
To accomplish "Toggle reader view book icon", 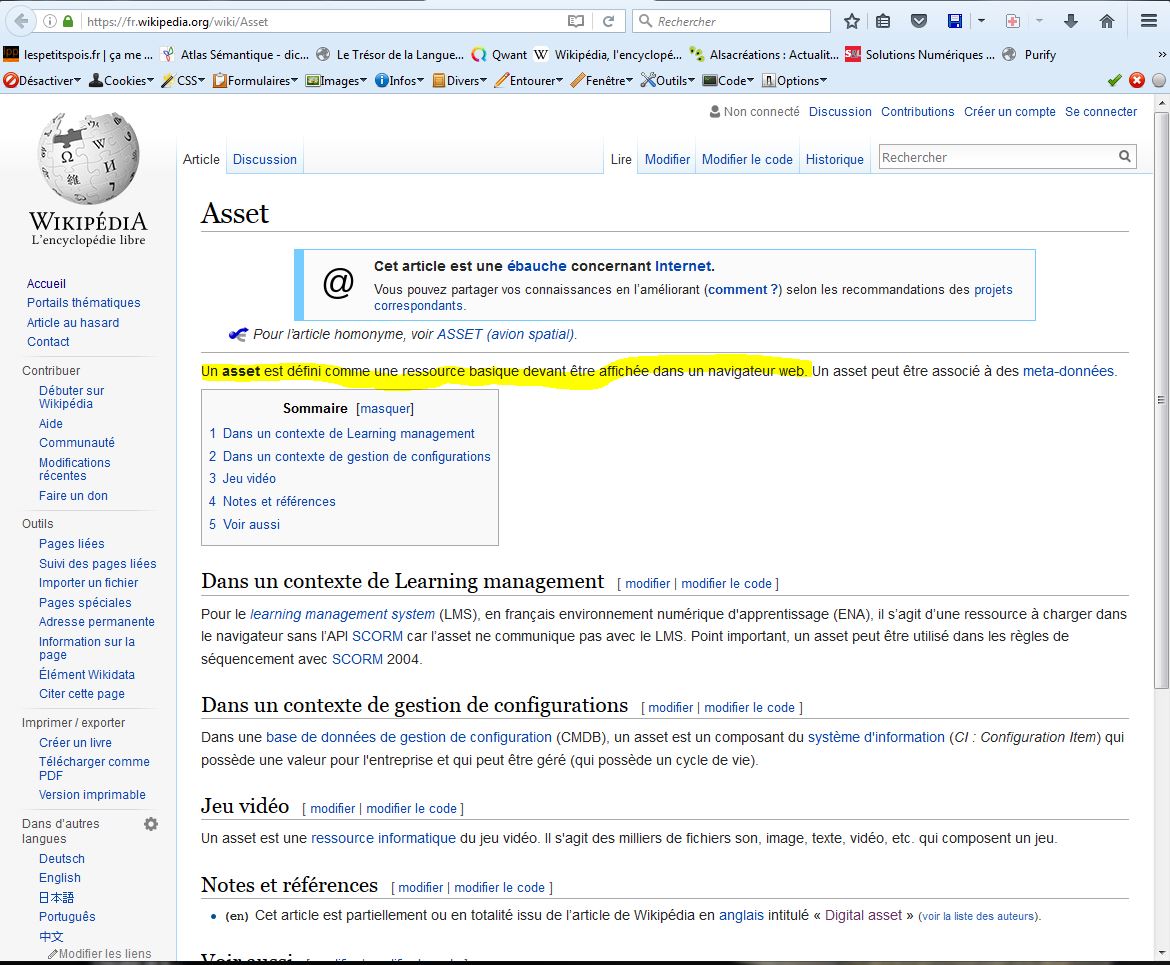I will (576, 21).
